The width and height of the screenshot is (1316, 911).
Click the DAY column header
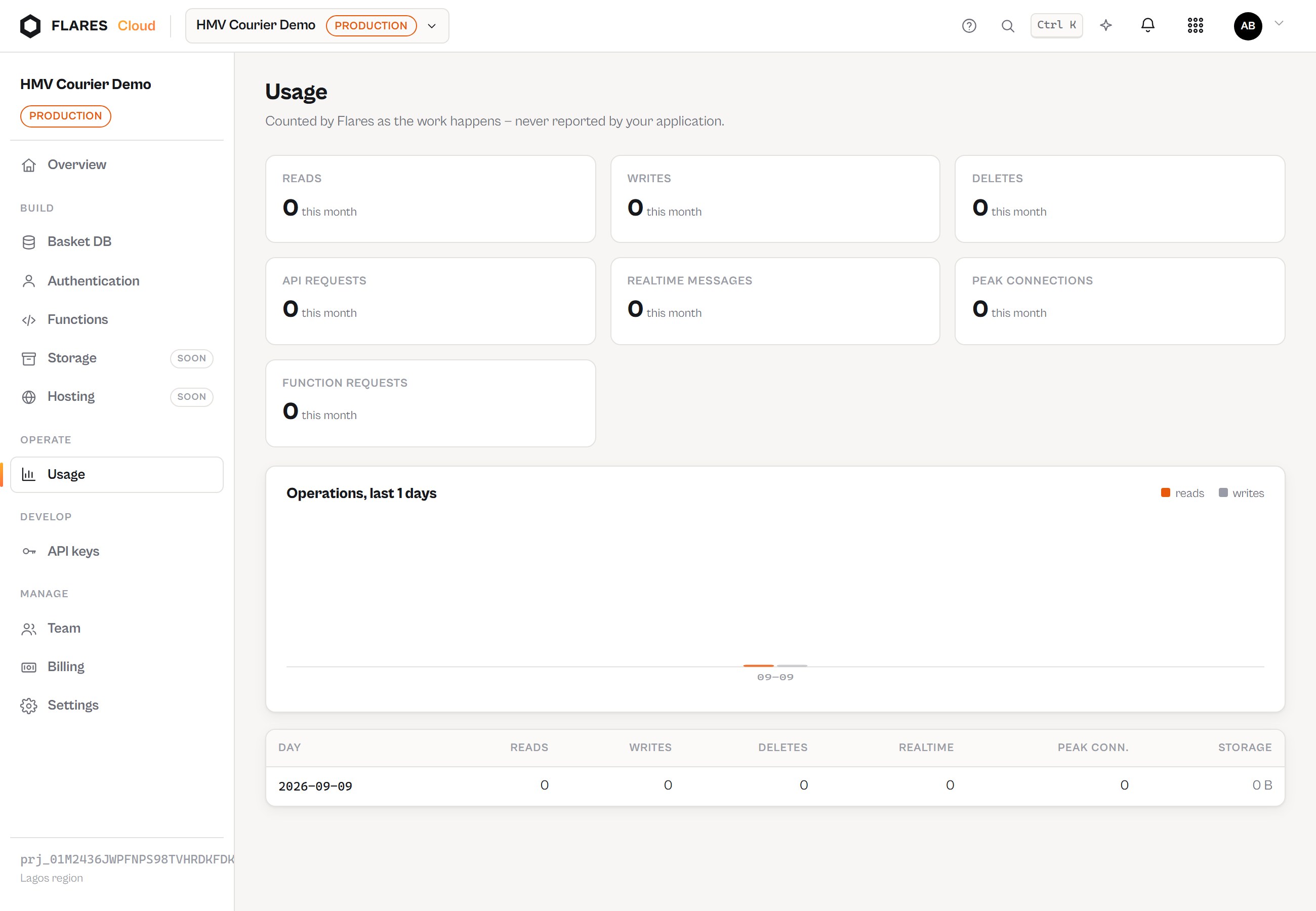click(290, 747)
